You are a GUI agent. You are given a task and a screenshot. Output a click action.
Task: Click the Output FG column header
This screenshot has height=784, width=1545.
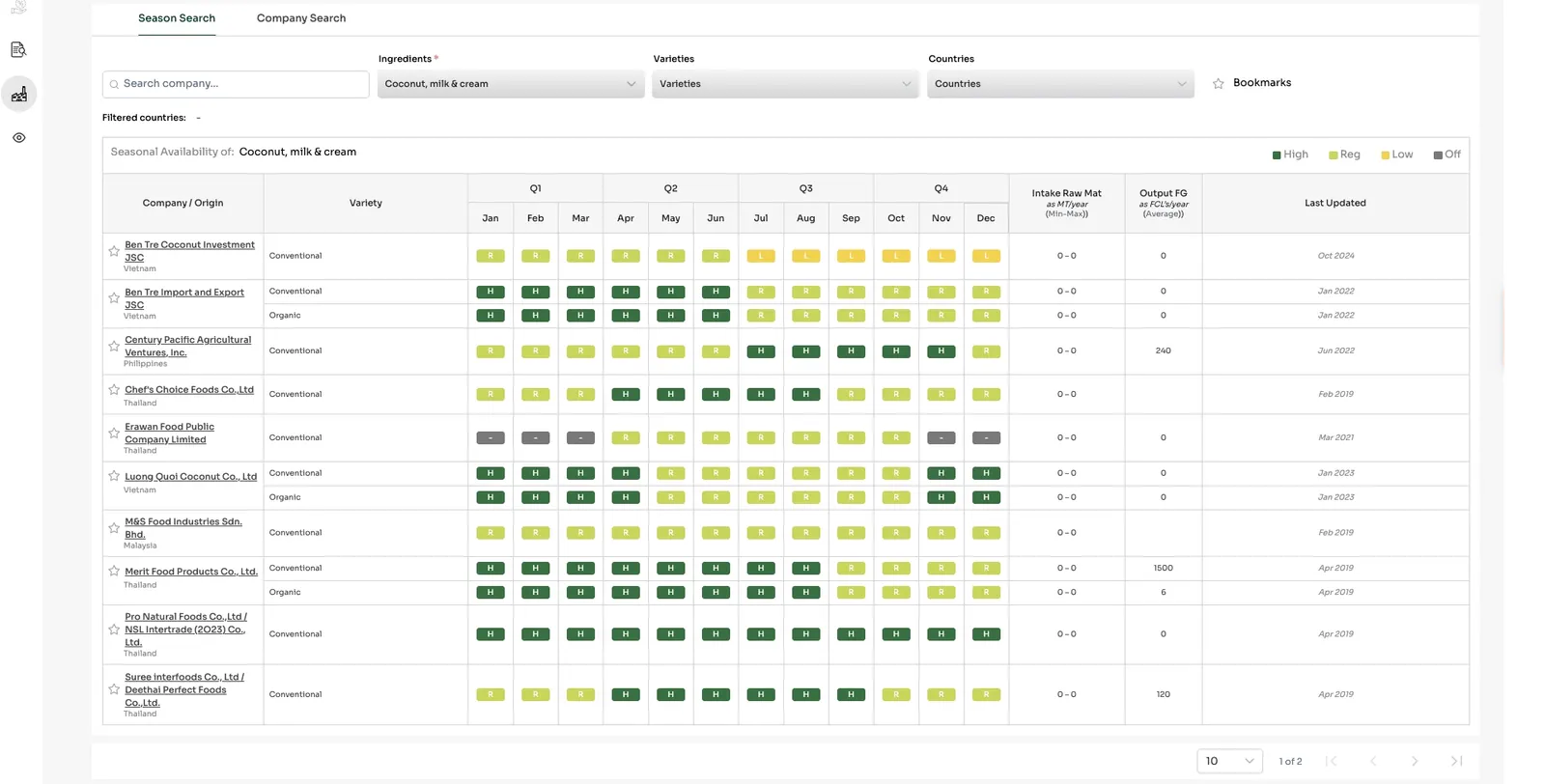coord(1164,203)
